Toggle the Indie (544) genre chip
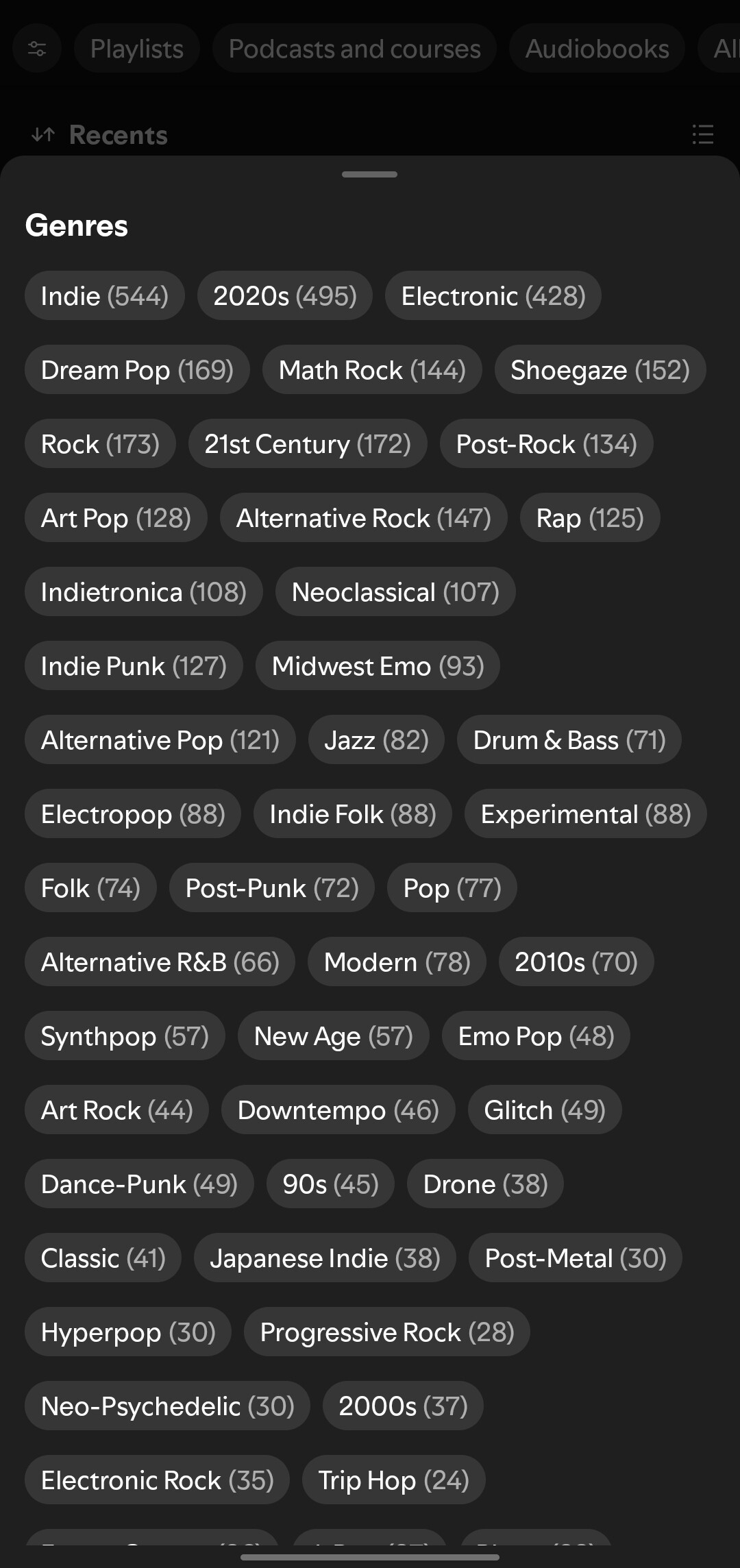This screenshot has width=740, height=1568. 104,296
